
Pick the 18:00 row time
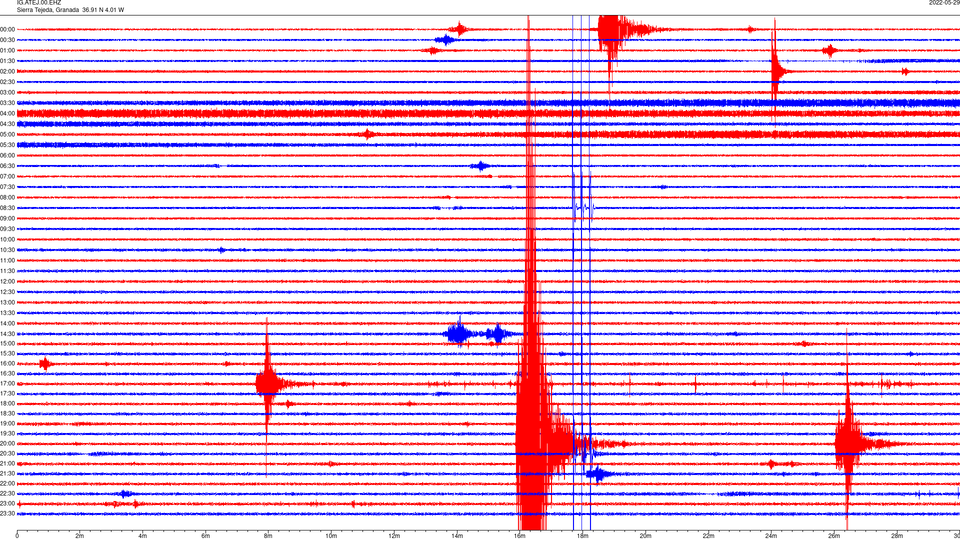(x=7, y=403)
